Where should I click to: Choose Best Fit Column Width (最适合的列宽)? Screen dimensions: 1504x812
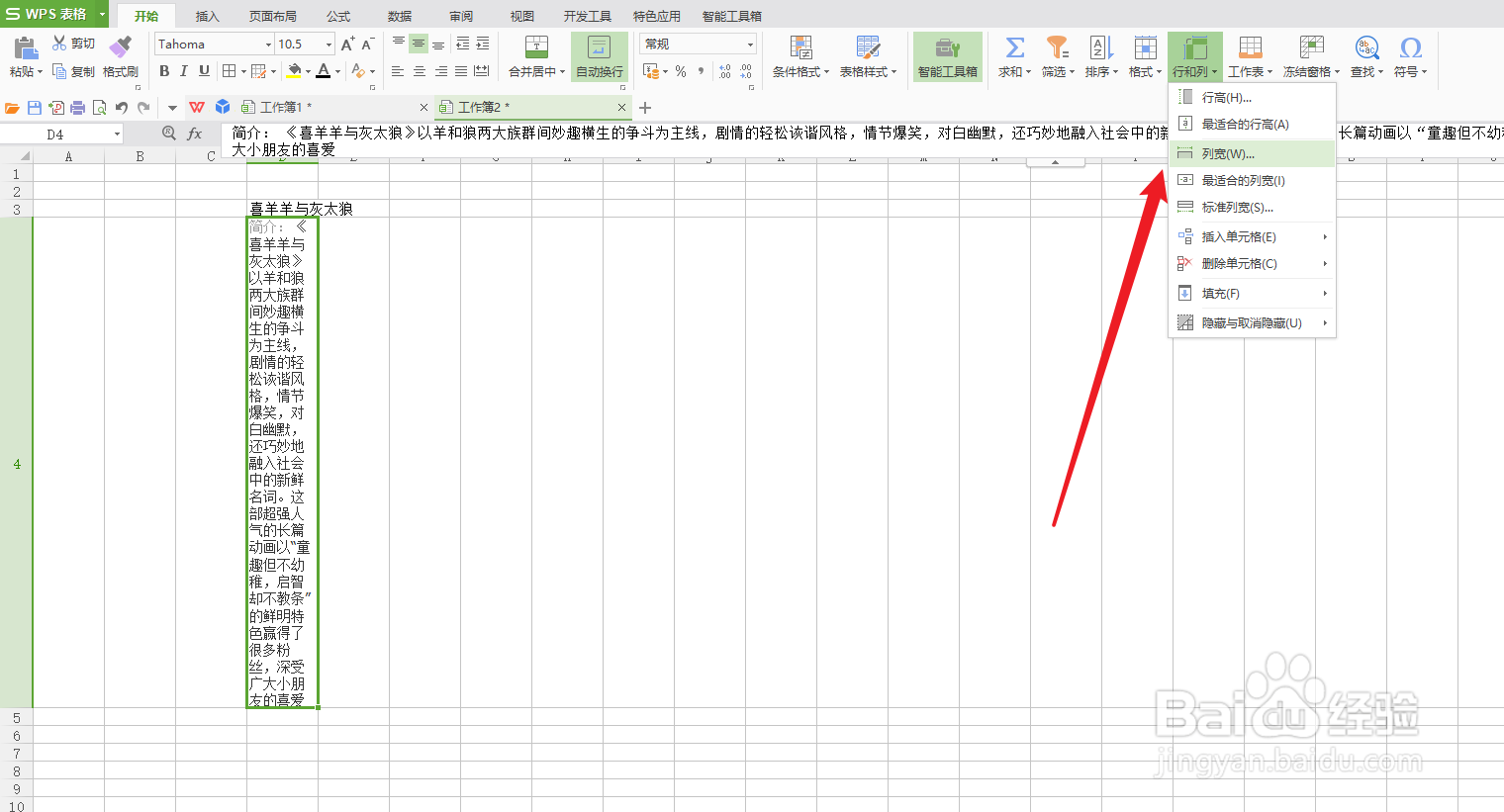click(1252, 180)
